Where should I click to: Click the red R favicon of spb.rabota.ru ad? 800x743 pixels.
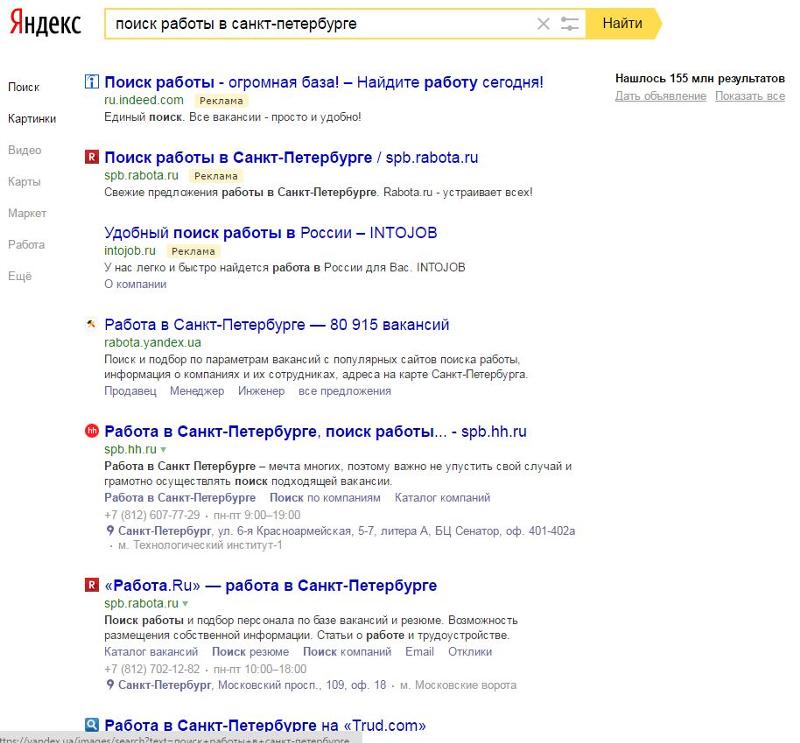(91, 157)
